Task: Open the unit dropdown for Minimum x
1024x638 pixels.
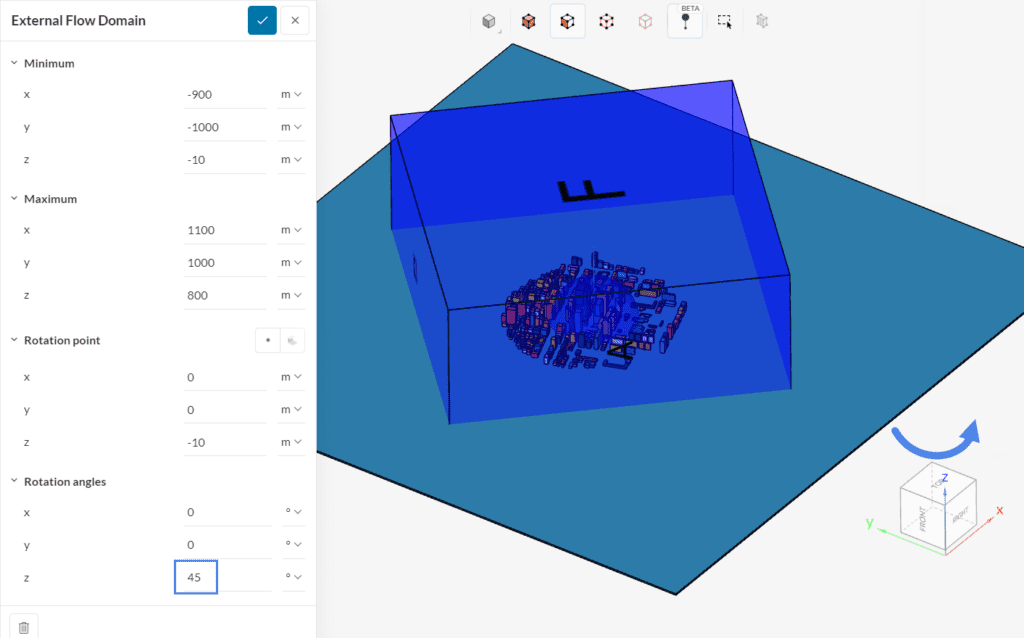Action: pos(290,94)
